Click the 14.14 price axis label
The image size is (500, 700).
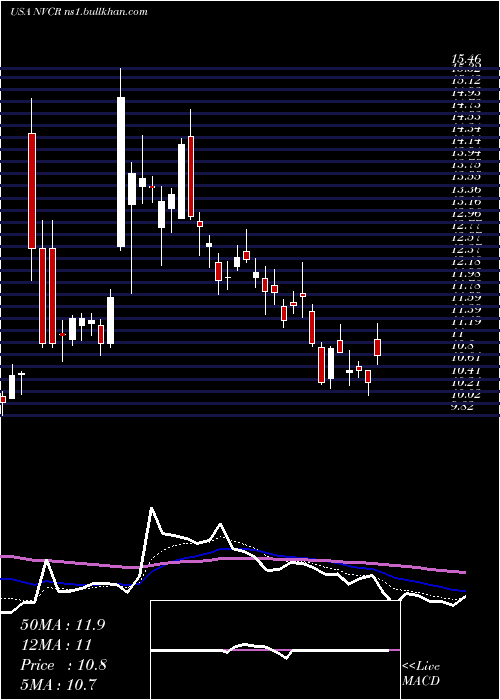[x=466, y=141]
